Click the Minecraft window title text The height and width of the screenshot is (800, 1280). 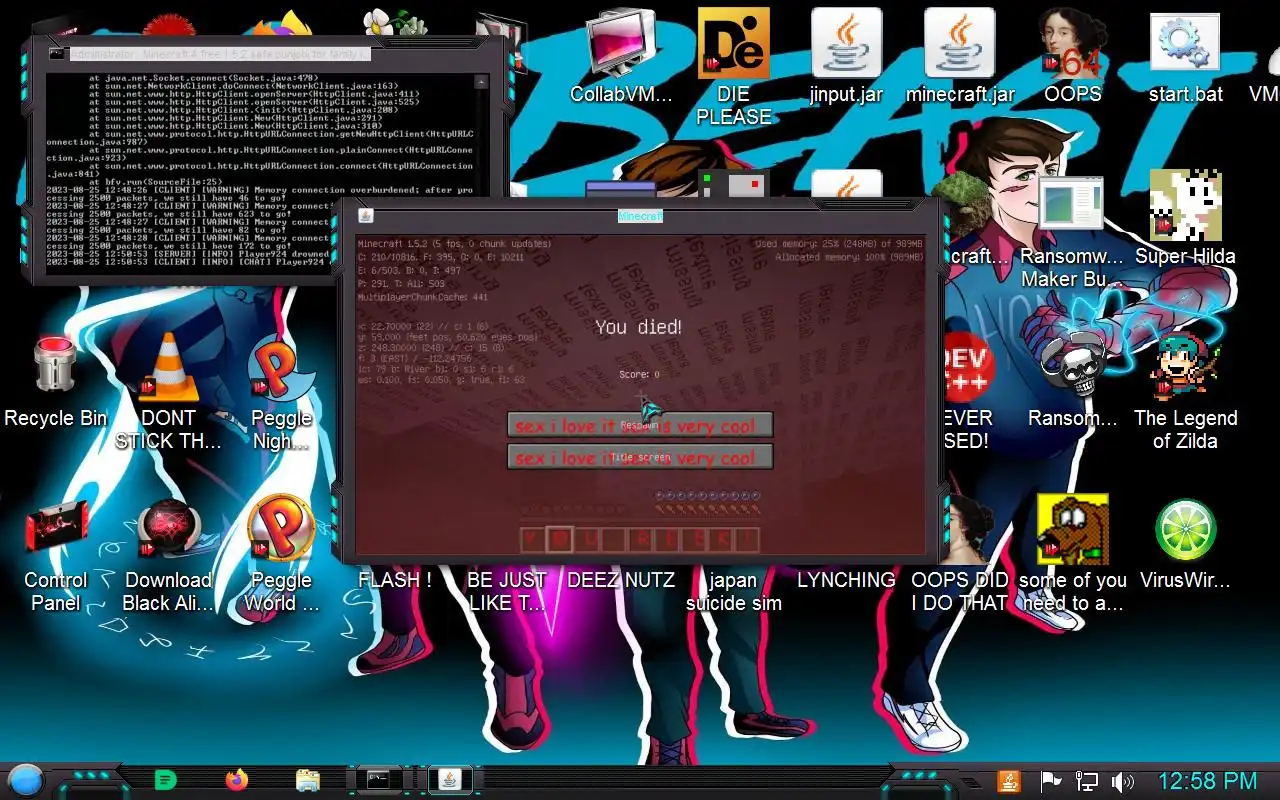point(640,216)
